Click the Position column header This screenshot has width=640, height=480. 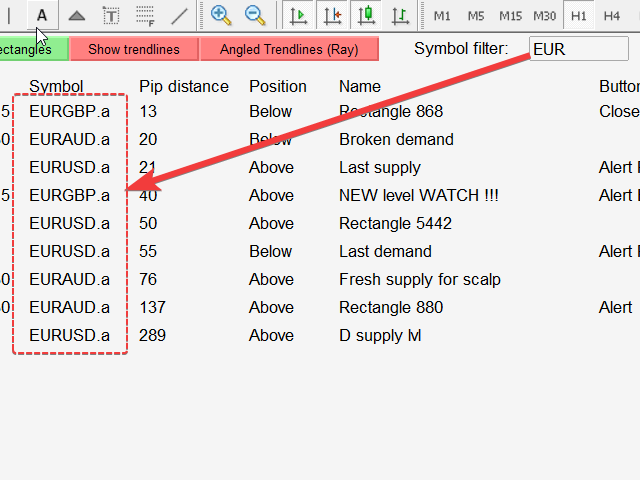point(278,87)
